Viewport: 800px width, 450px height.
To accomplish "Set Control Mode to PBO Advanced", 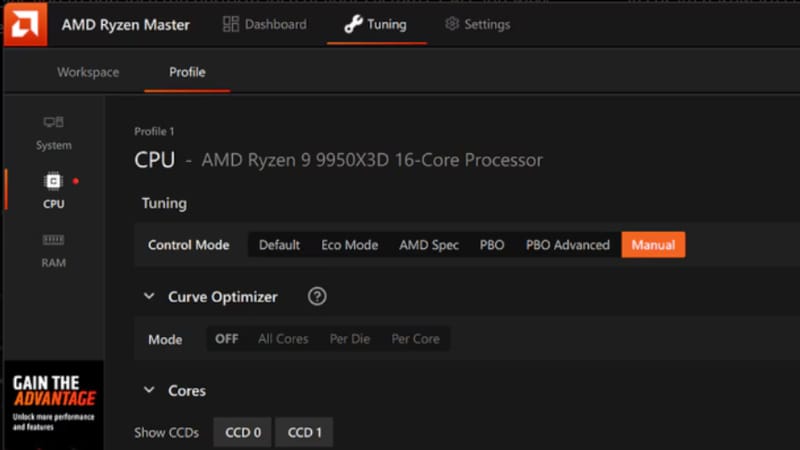I will coord(567,245).
